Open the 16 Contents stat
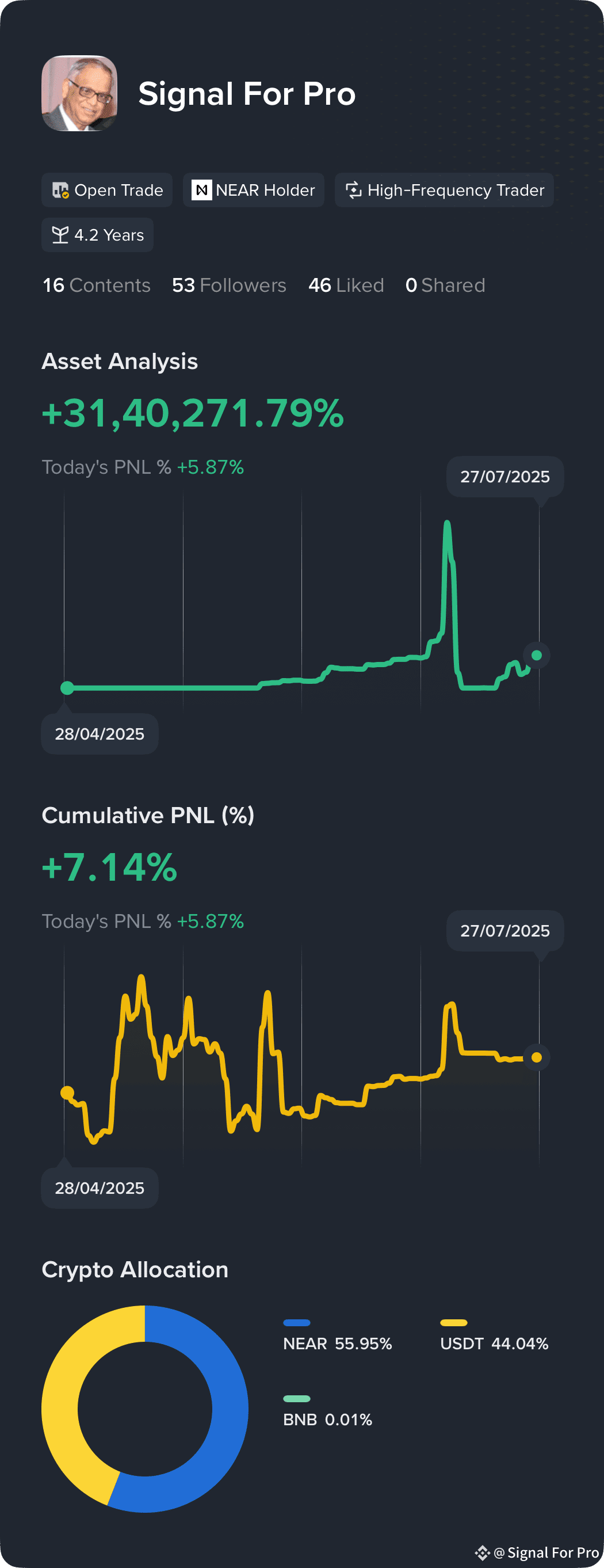604x1568 pixels. 96,285
